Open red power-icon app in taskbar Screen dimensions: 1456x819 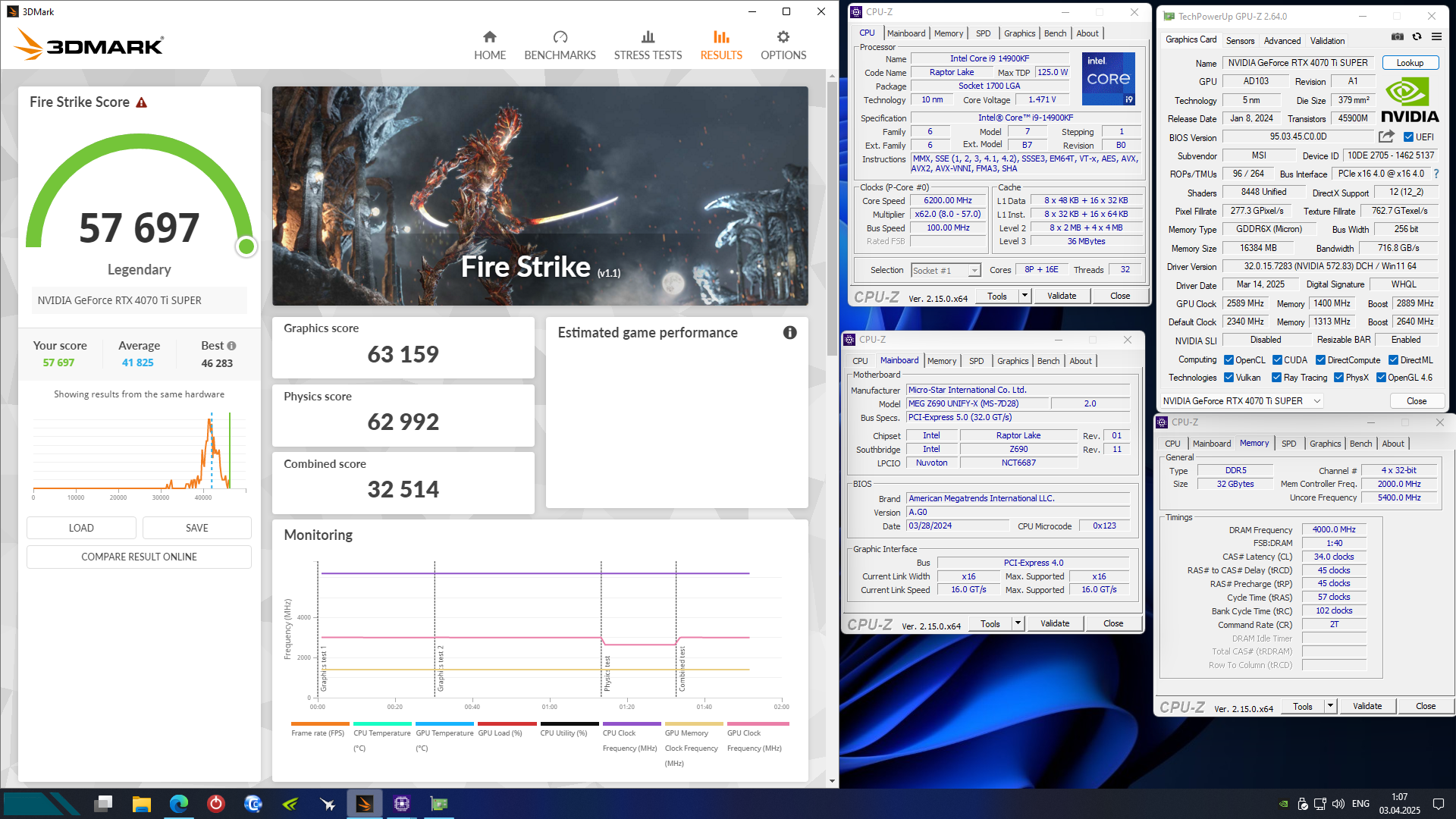pos(216,803)
